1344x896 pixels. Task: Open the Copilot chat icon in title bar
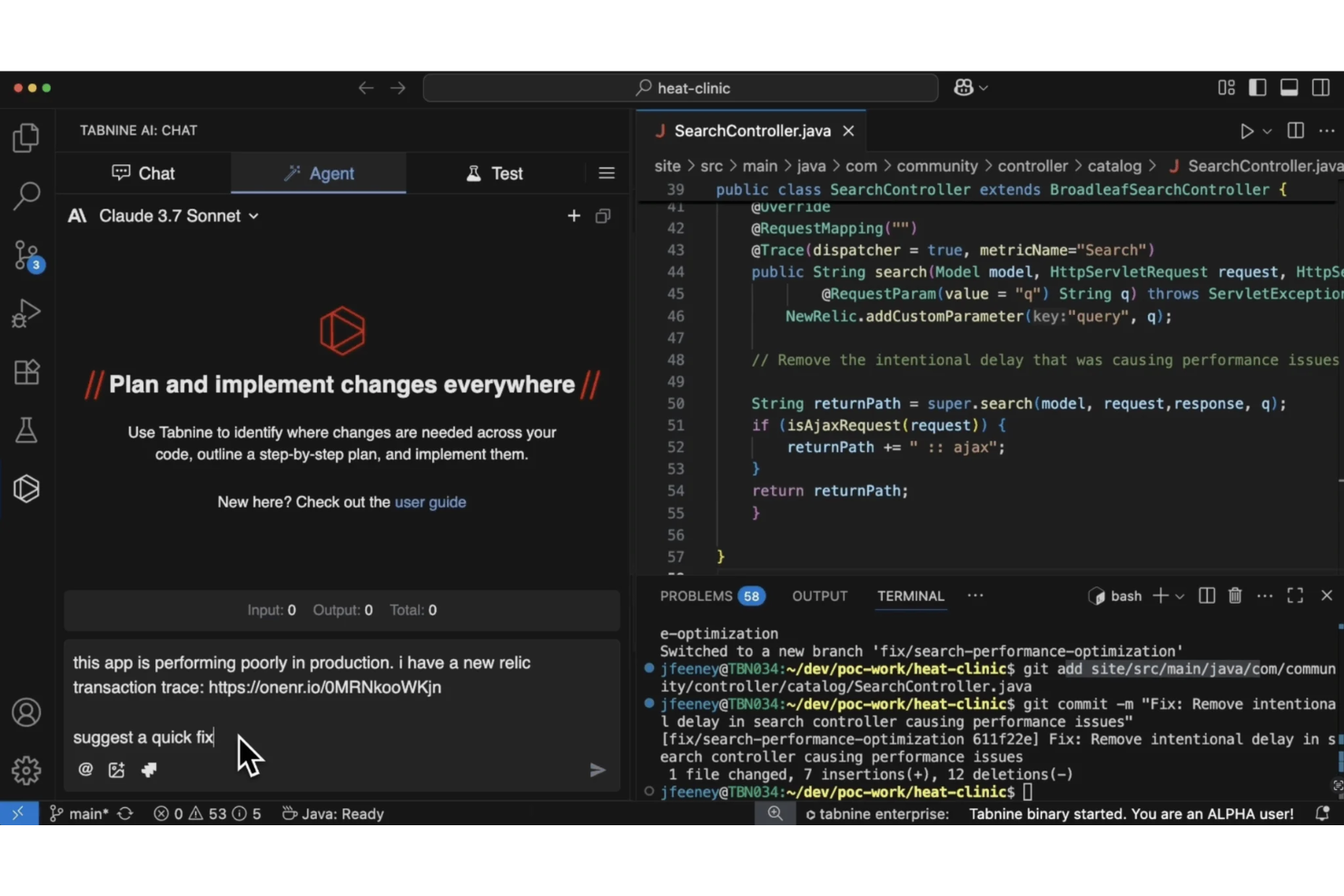tap(964, 87)
